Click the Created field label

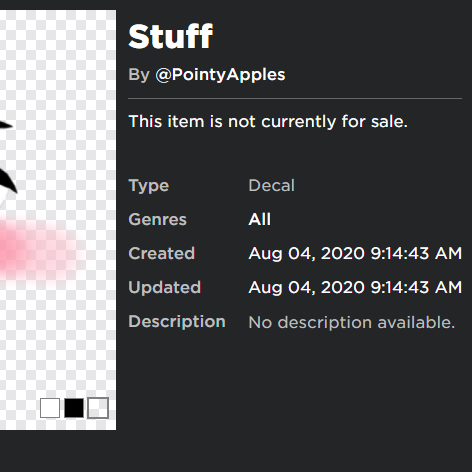pyautogui.click(x=162, y=253)
